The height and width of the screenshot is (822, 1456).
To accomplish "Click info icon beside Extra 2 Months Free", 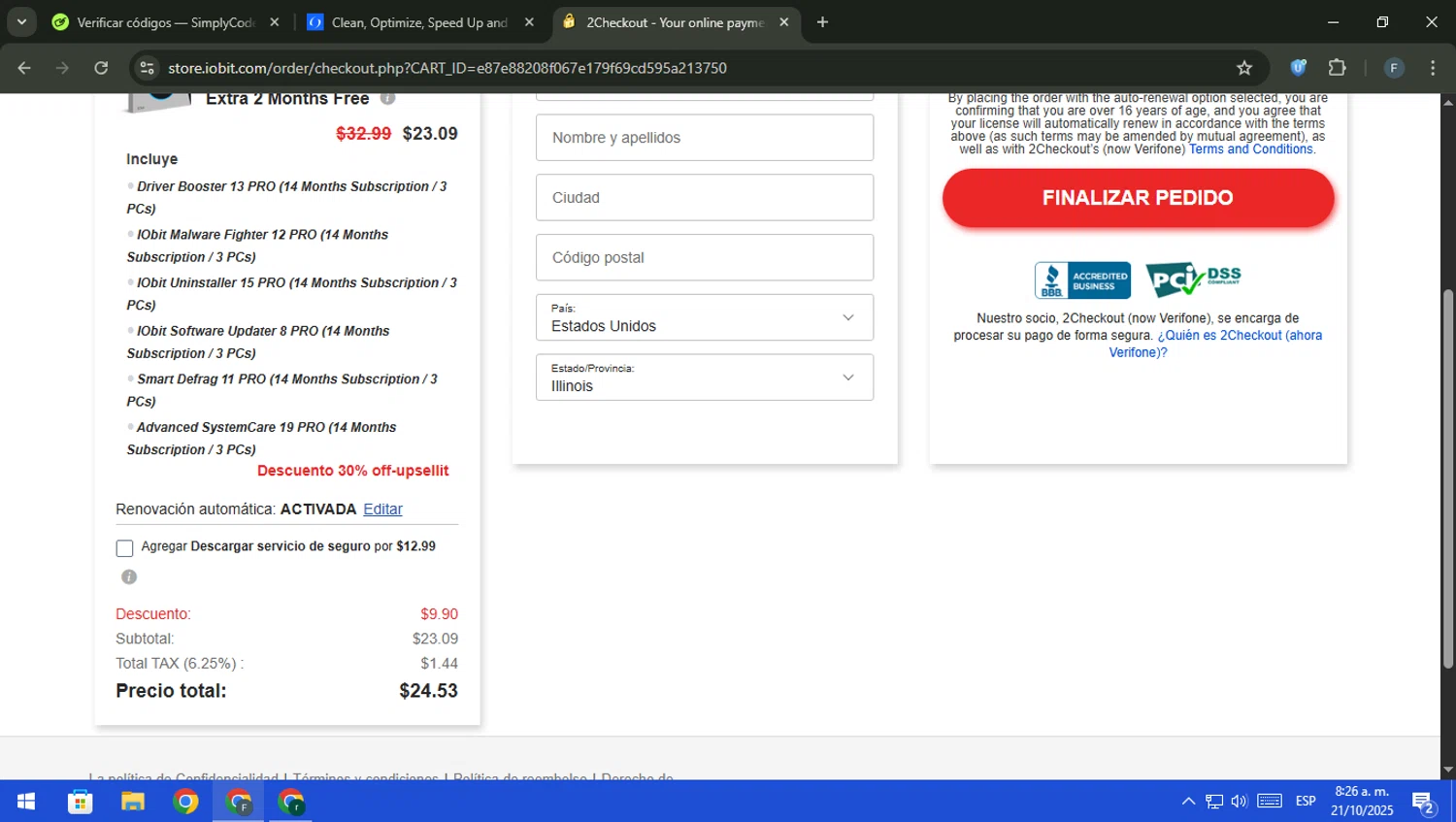I will [387, 98].
